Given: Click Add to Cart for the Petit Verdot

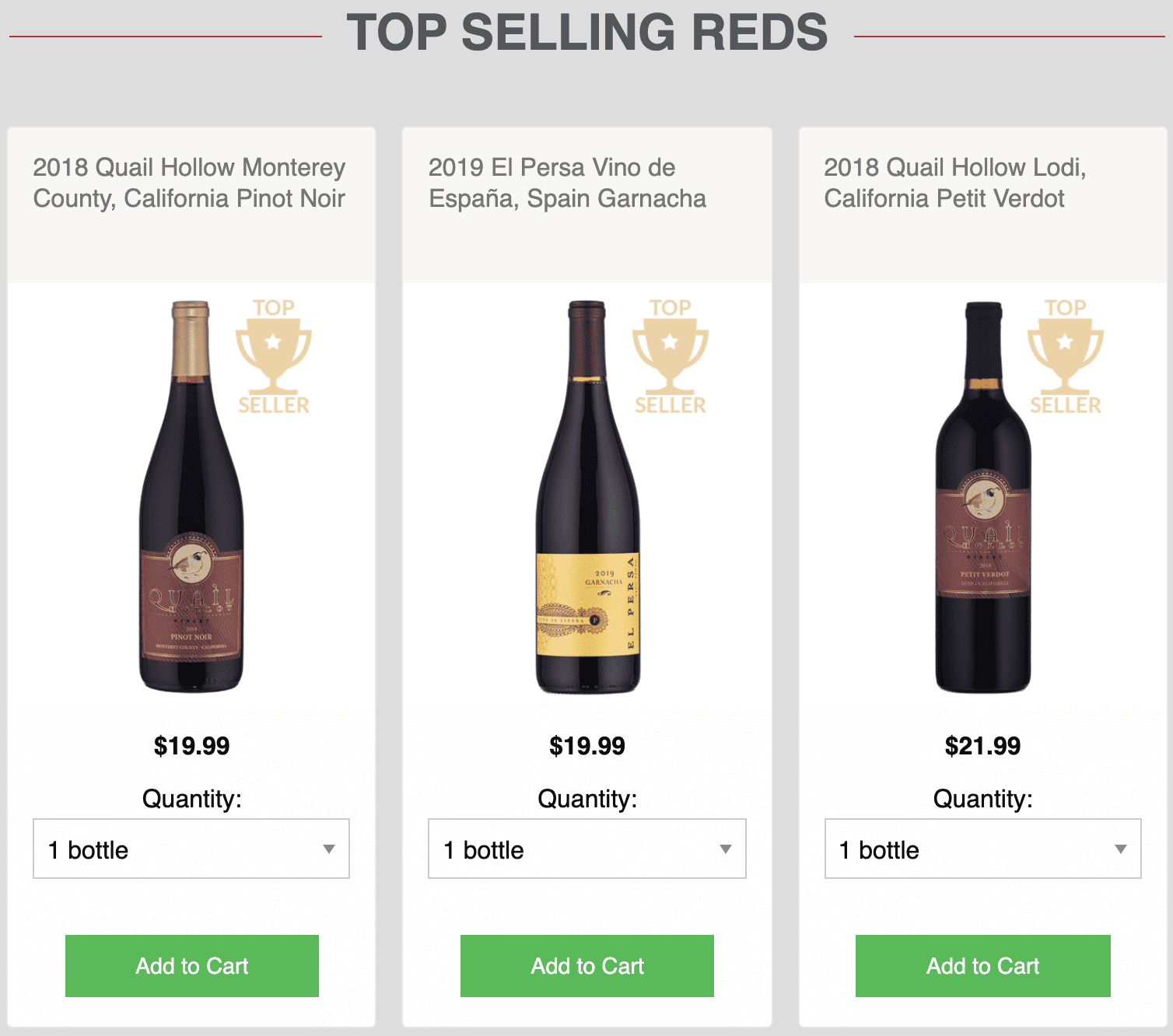Looking at the screenshot, I should (982, 966).
